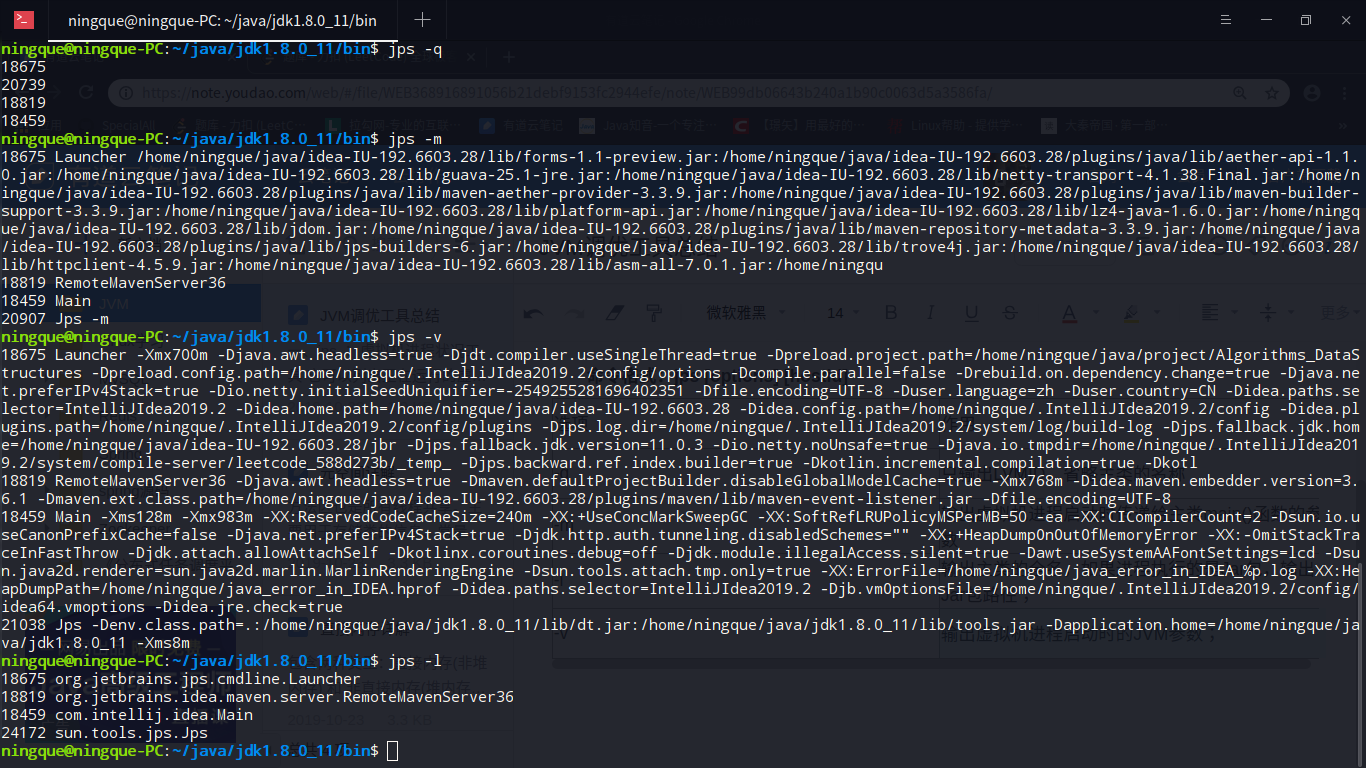The width and height of the screenshot is (1366, 768).
Task: Click '-XX:ReservedCodeCacheSize=240m' text
Action: [x=396, y=517]
